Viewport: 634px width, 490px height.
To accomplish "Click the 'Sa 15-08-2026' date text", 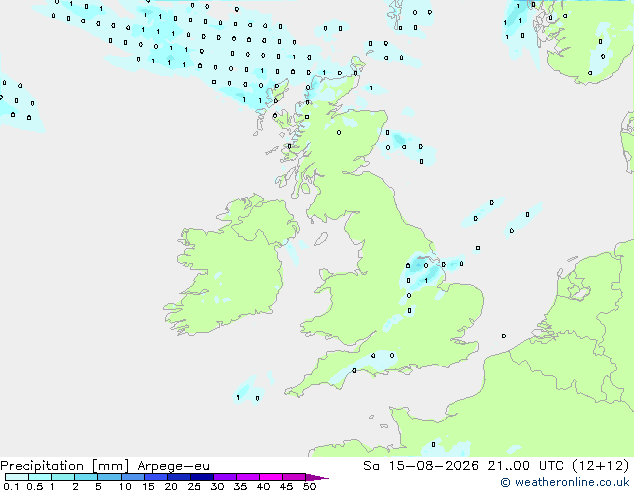I will [x=421, y=466].
